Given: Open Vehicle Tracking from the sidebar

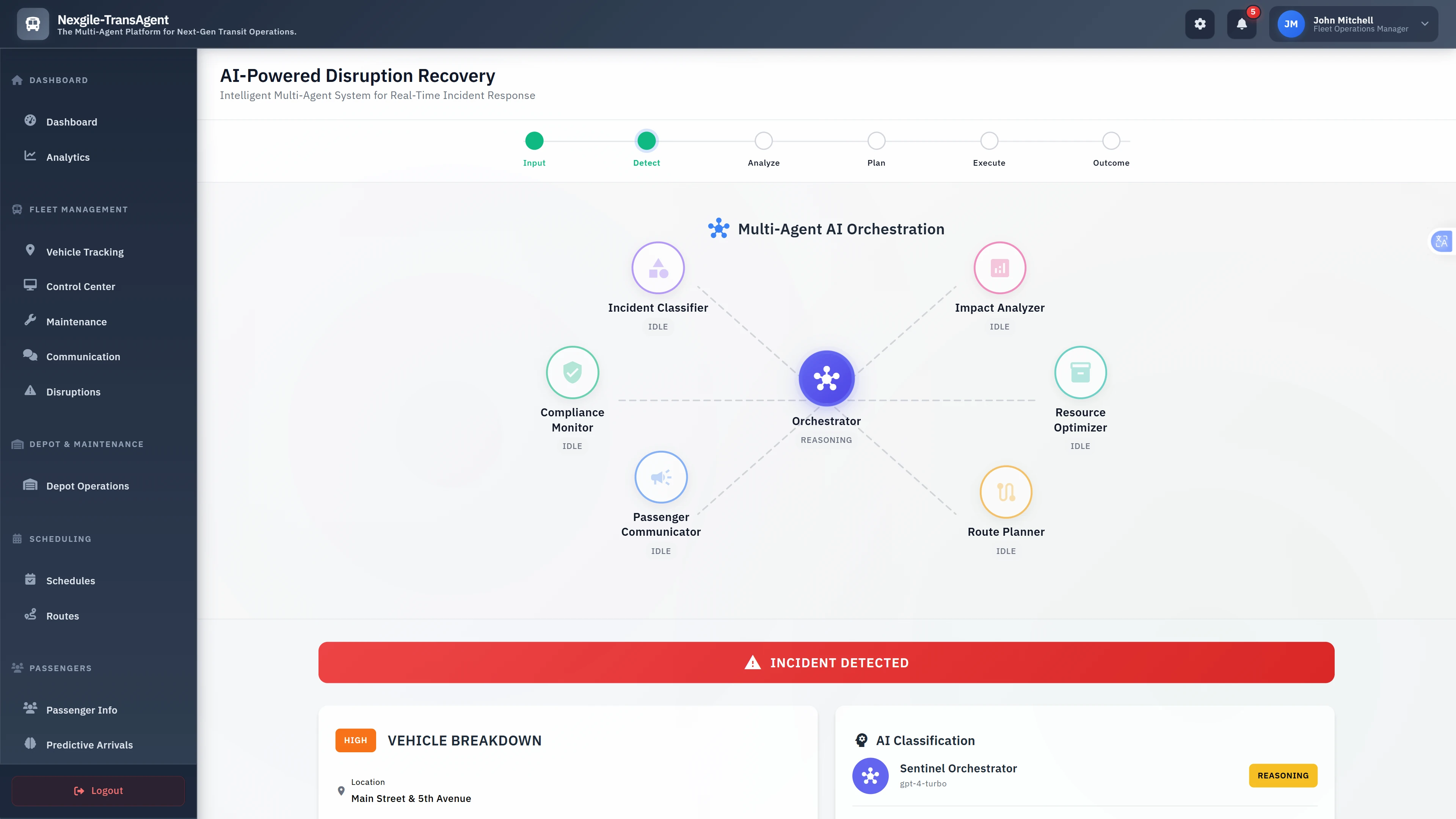Looking at the screenshot, I should [x=85, y=251].
